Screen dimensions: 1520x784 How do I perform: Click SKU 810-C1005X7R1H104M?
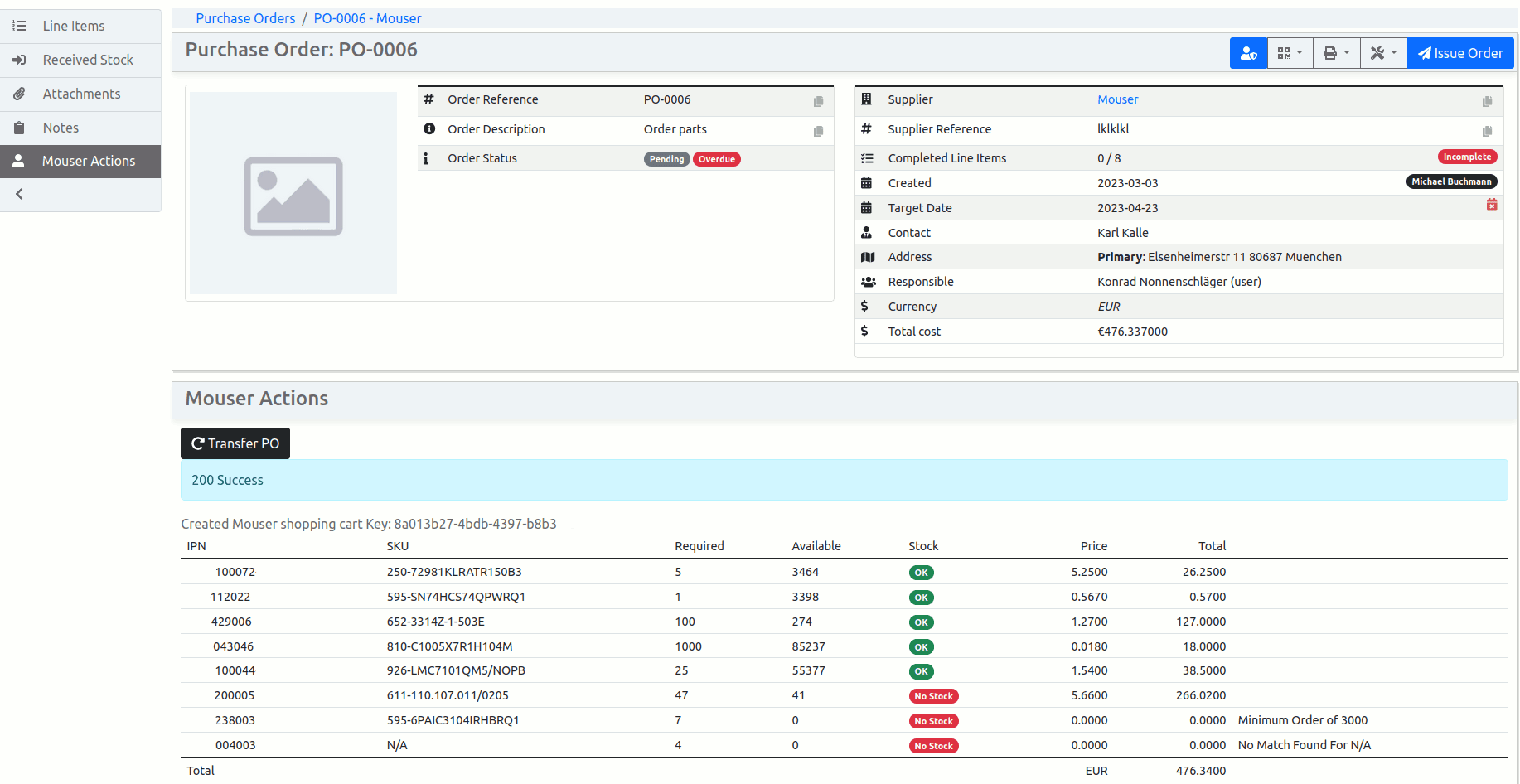(x=449, y=646)
